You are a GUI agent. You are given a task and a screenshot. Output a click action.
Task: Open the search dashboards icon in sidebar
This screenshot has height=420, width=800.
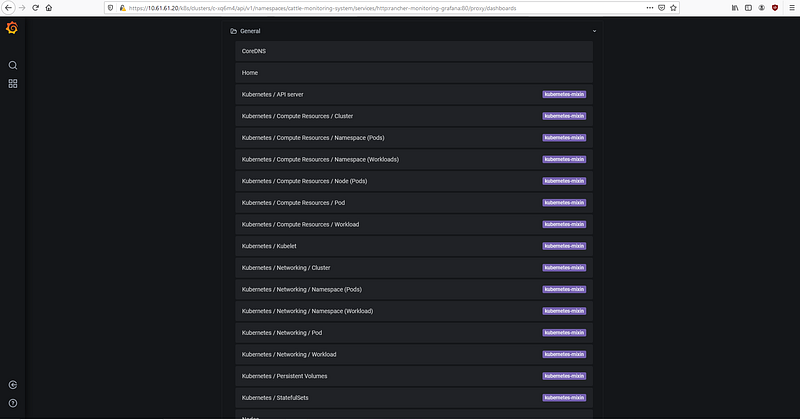[13, 65]
